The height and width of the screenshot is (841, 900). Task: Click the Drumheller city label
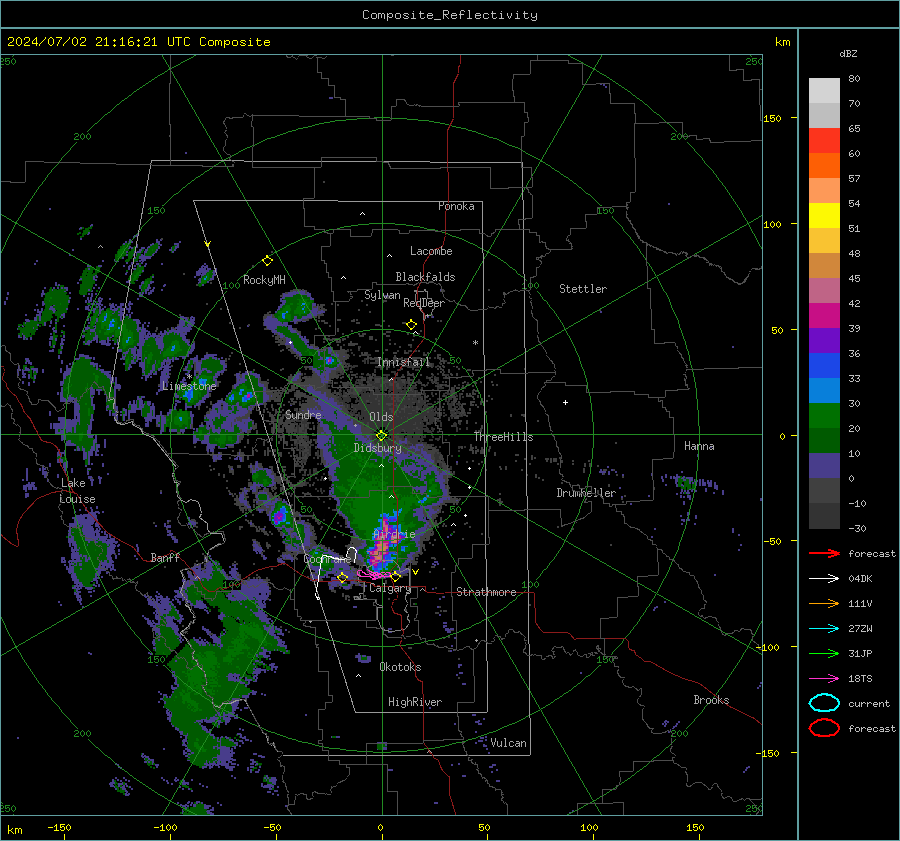coord(586,493)
